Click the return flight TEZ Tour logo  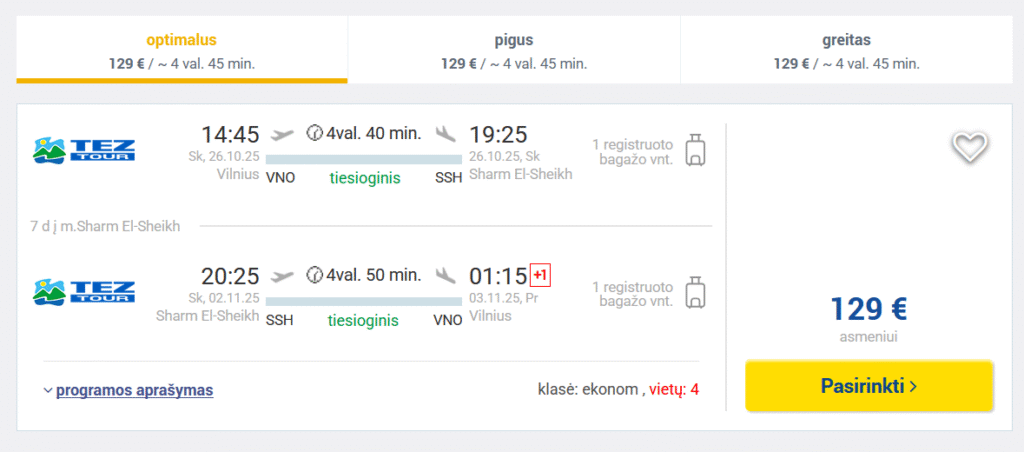[84, 291]
